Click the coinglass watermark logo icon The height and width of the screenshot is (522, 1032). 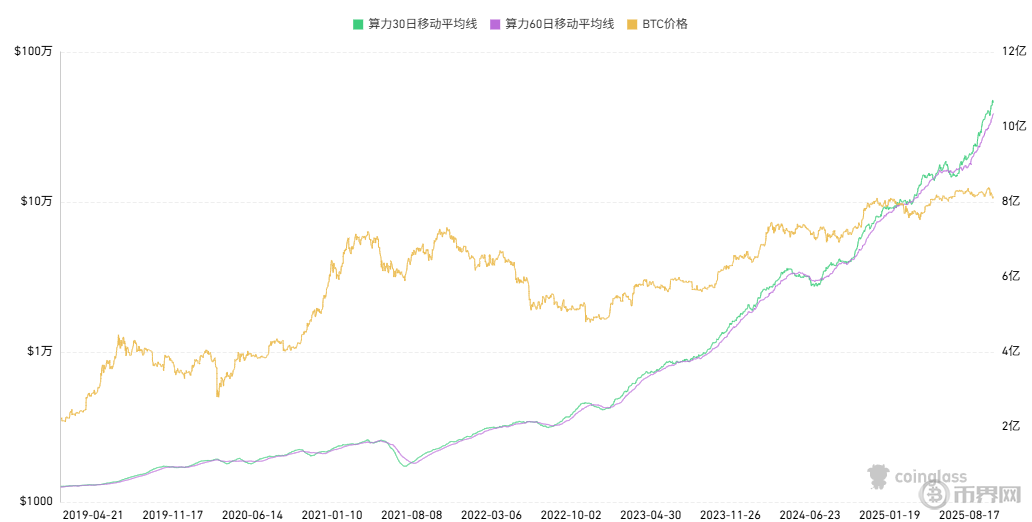[x=878, y=479]
